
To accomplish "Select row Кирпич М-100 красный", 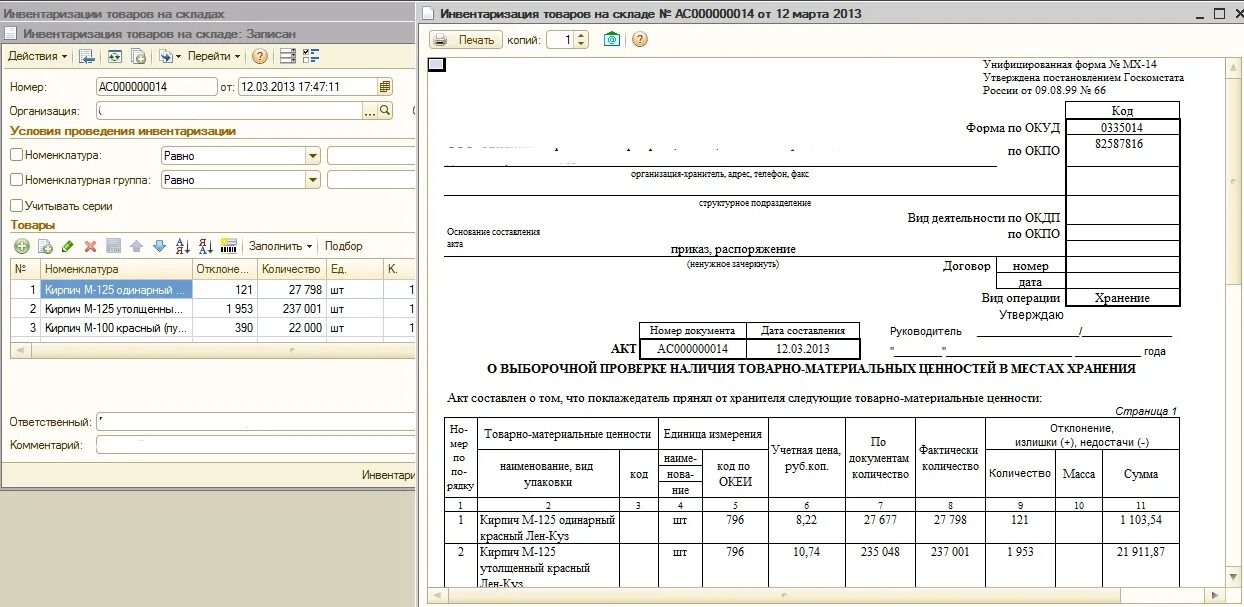I will [116, 328].
